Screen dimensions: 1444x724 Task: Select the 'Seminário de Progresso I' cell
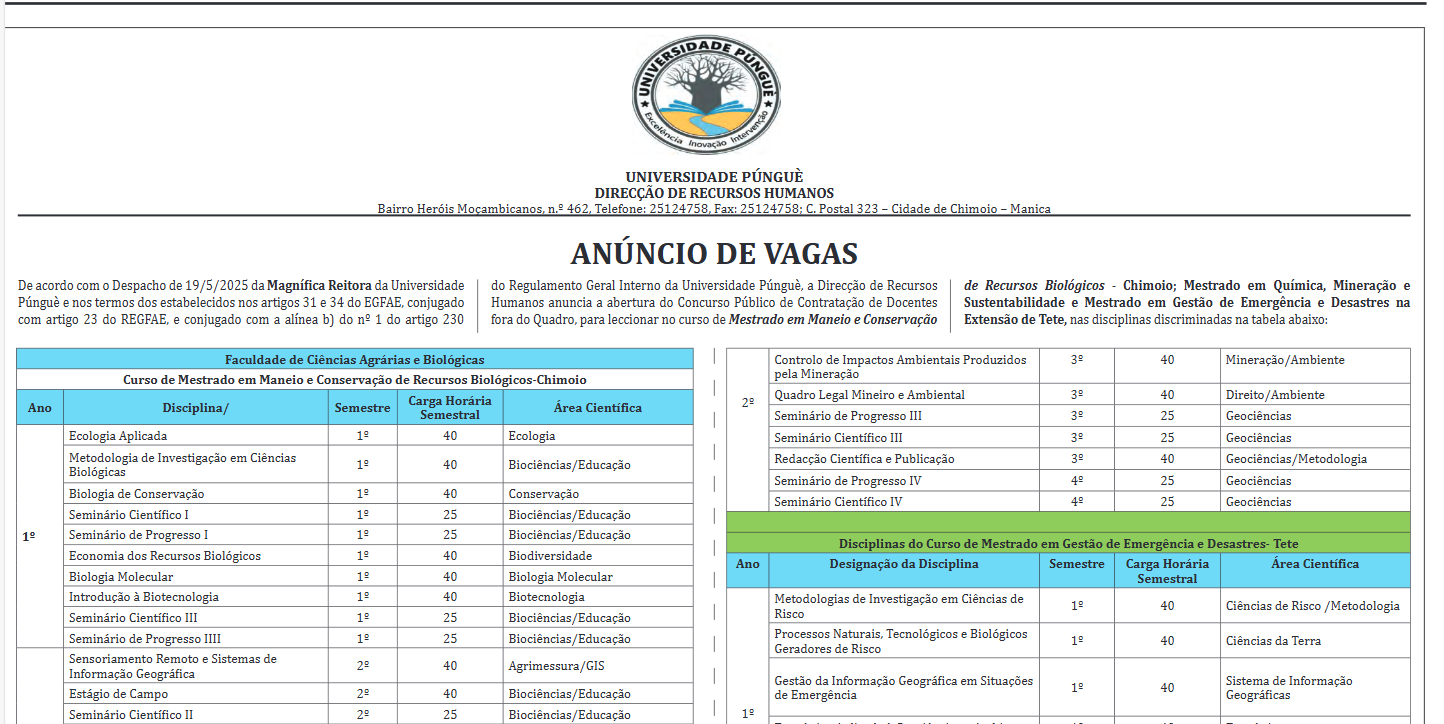coord(196,535)
